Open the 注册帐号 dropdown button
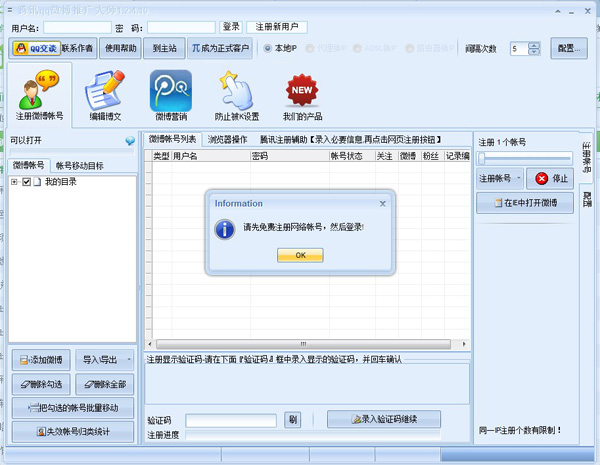 point(500,178)
